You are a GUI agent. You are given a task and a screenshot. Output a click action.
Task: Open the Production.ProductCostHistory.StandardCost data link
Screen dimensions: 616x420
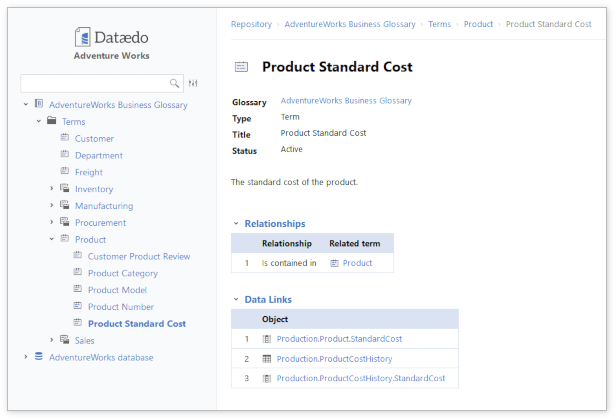[361, 378]
